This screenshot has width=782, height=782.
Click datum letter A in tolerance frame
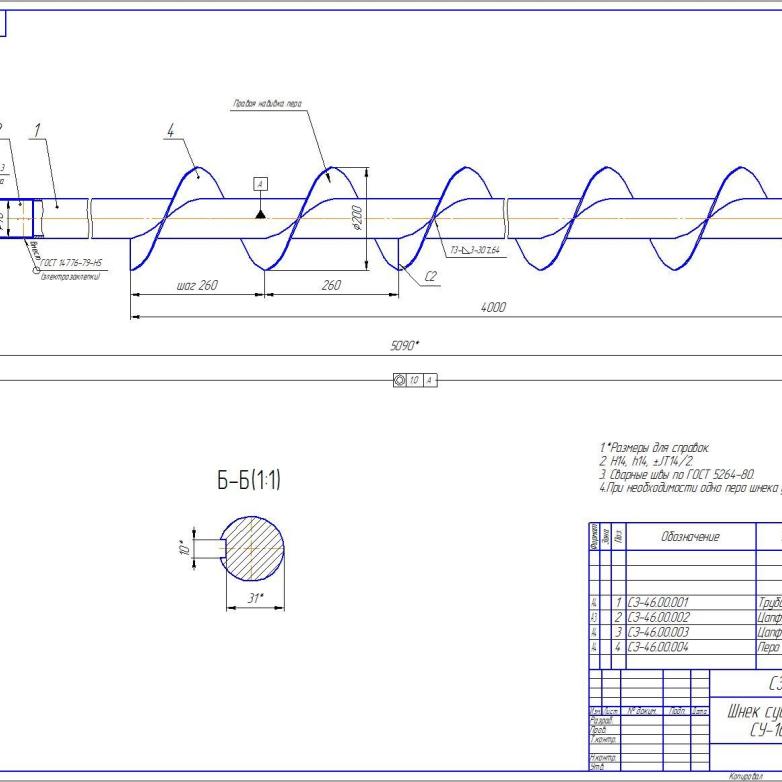pyautogui.click(x=430, y=381)
